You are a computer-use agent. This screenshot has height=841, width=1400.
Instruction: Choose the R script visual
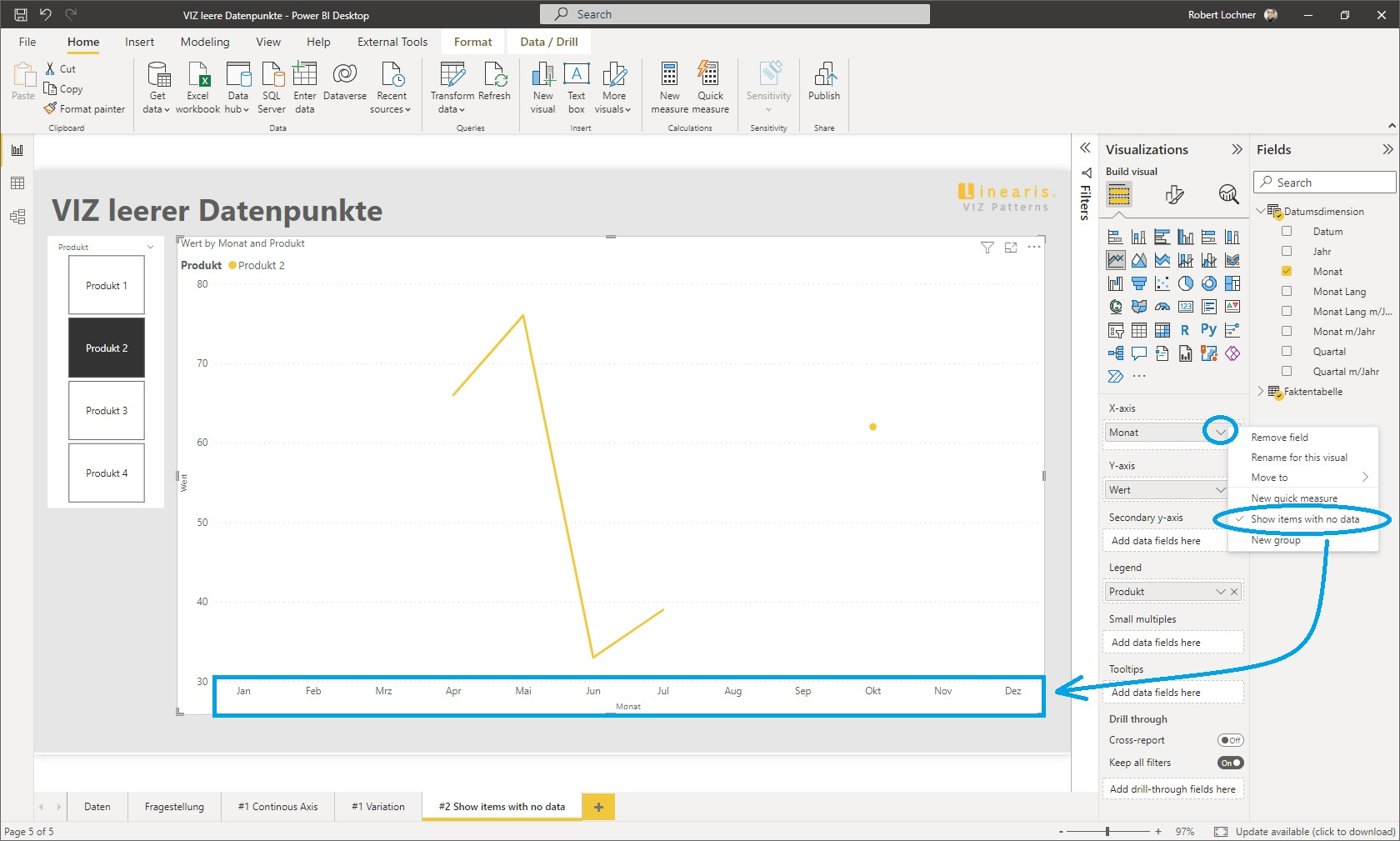[x=1185, y=329]
